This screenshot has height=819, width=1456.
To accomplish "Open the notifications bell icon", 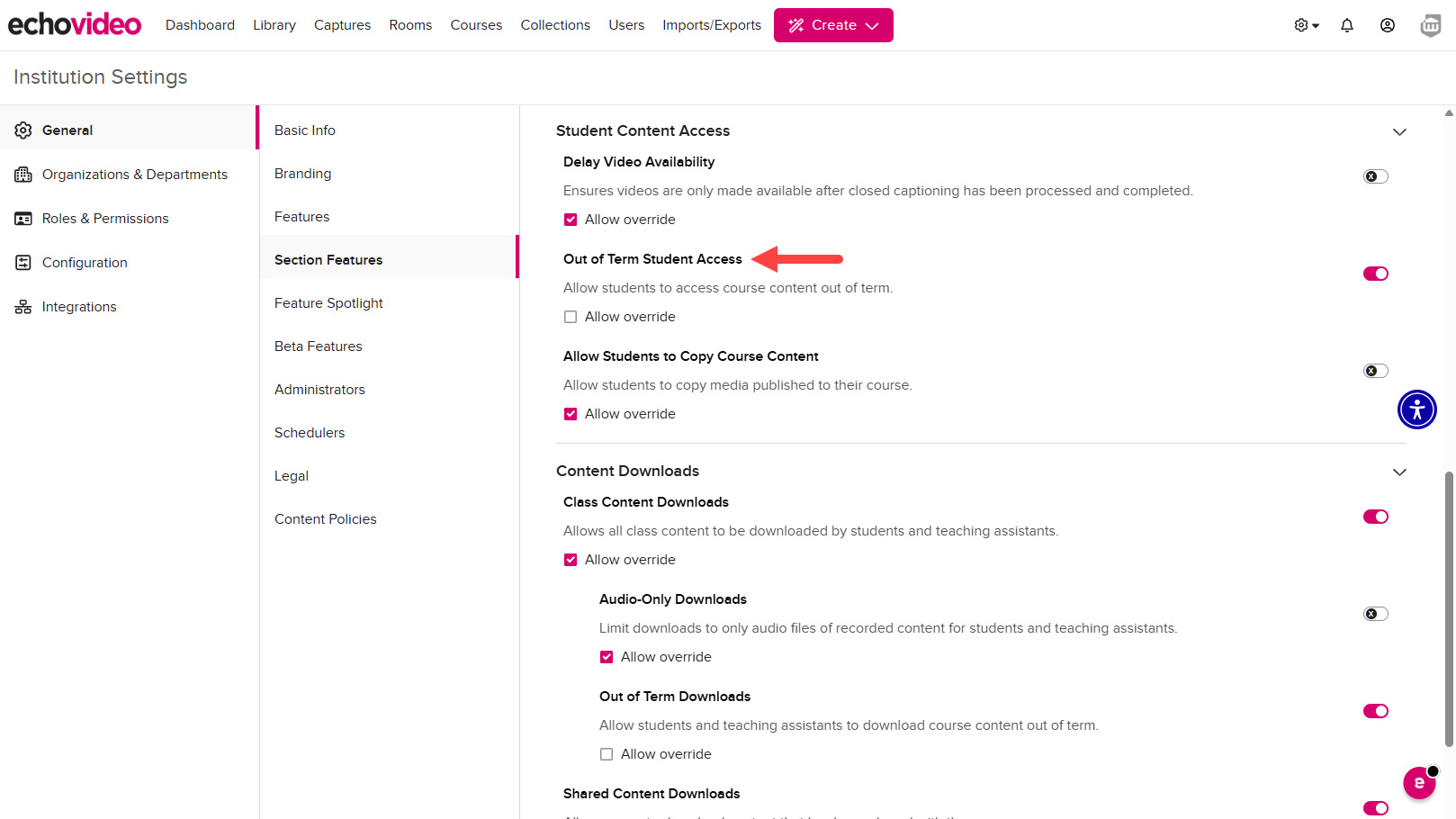I will coord(1346,25).
